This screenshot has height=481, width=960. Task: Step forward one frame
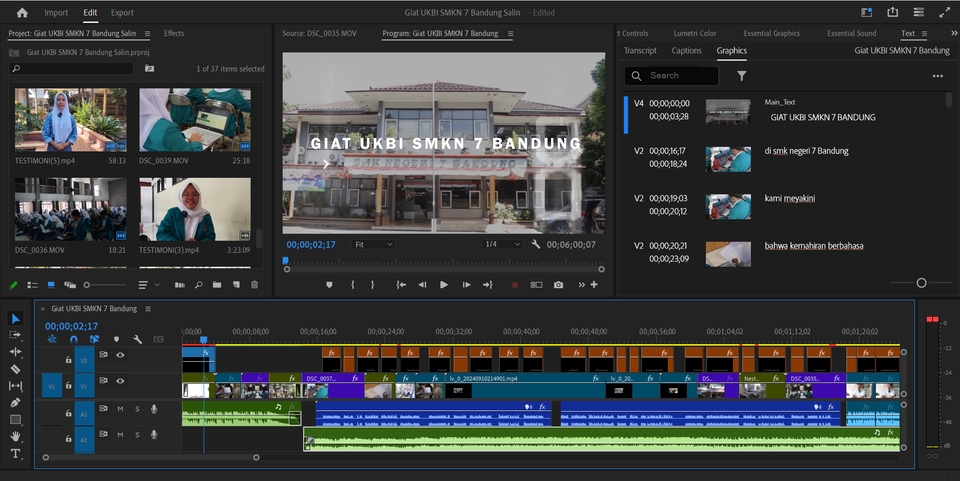pyautogui.click(x=466, y=285)
